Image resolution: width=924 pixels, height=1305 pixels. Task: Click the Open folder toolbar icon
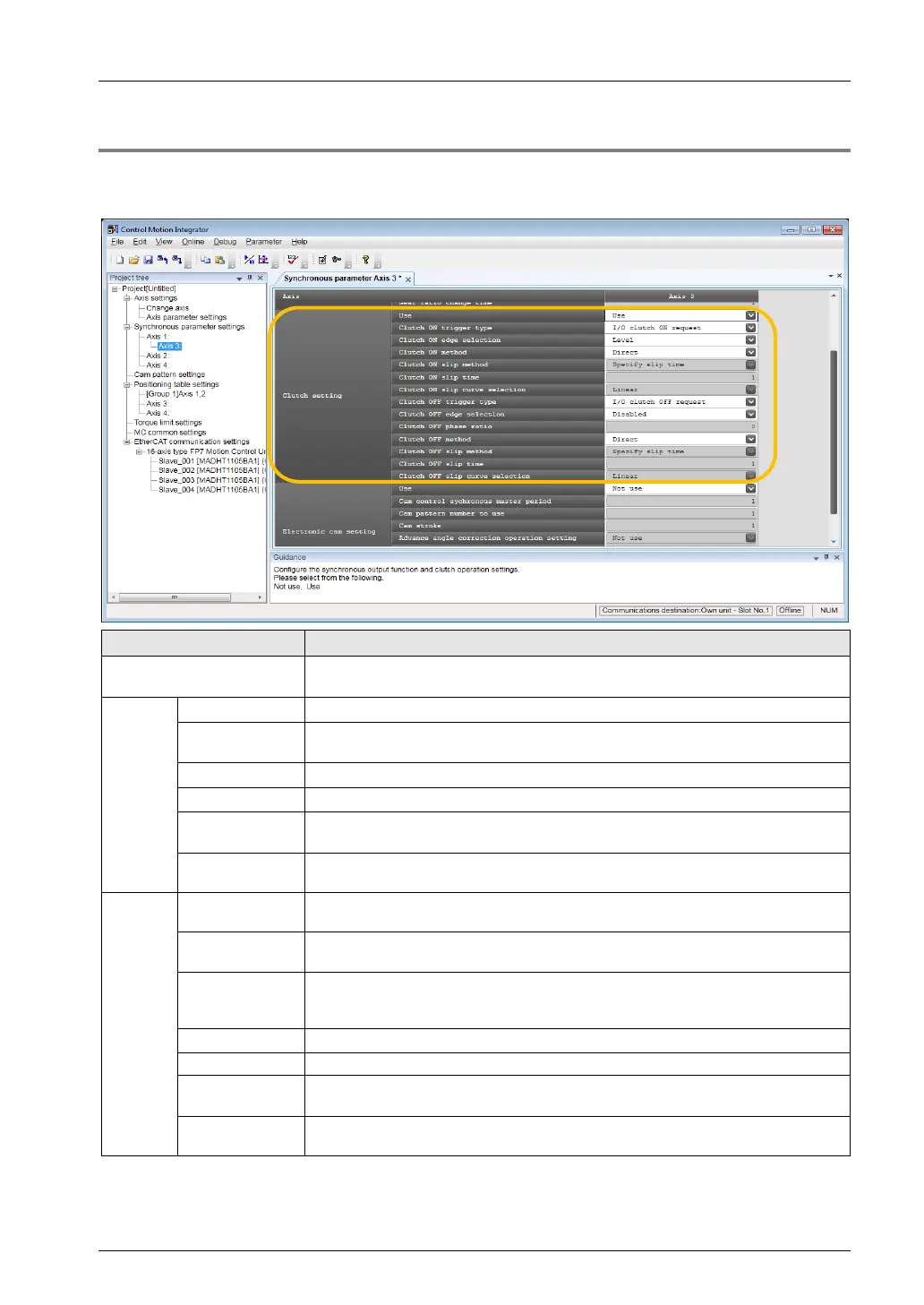pos(133,260)
